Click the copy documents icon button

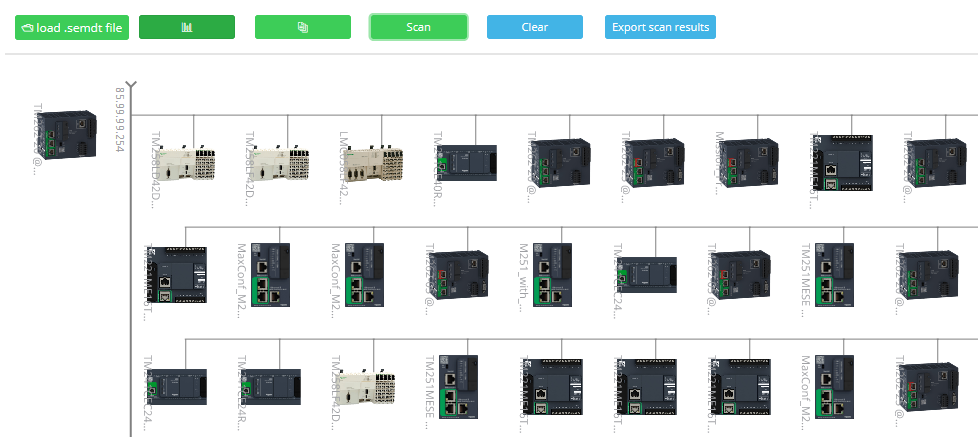point(303,27)
